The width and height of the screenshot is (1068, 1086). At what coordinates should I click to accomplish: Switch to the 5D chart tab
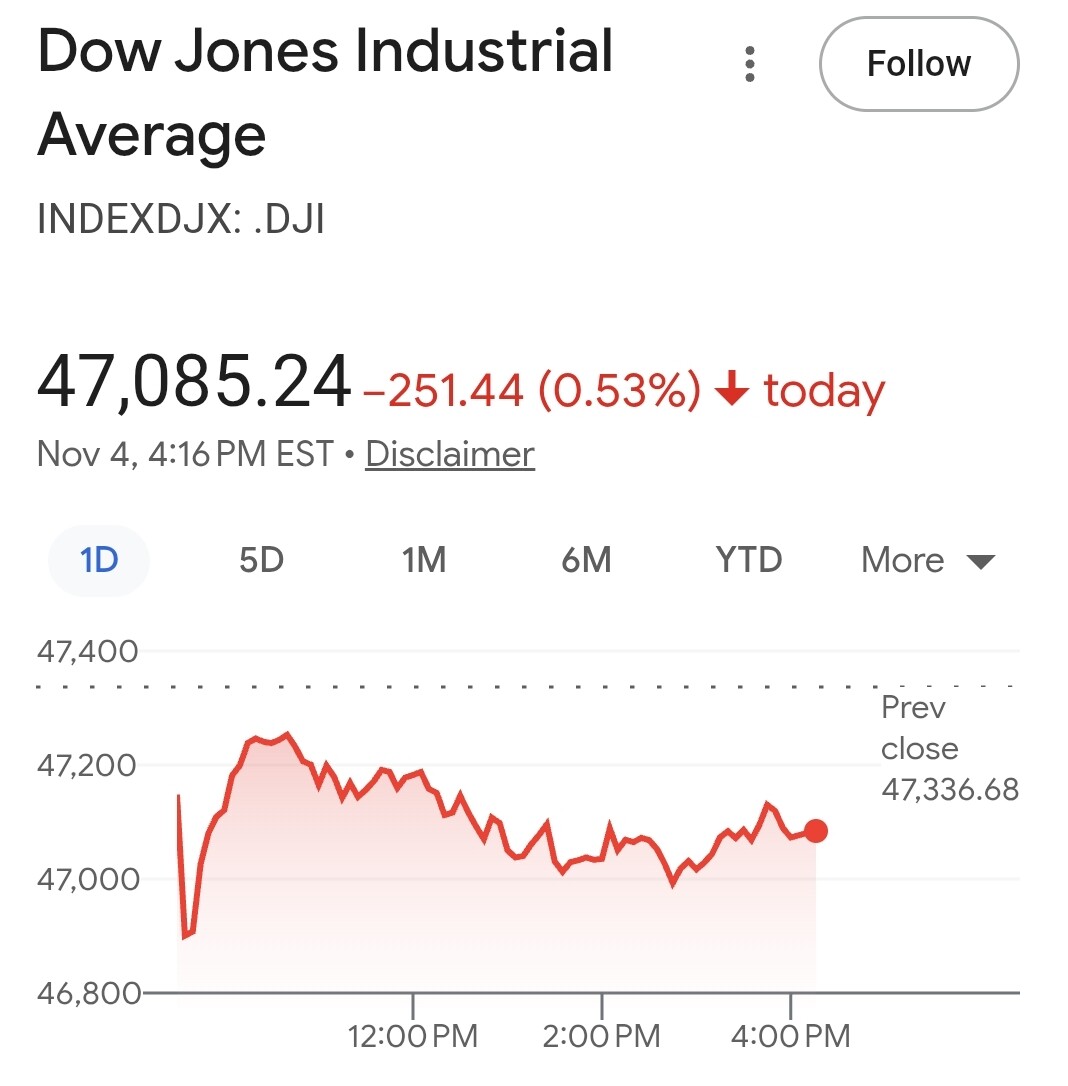click(x=261, y=560)
